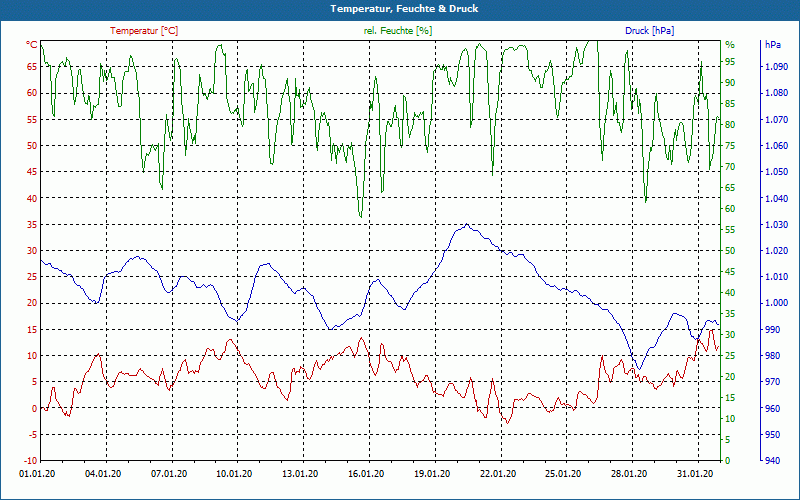This screenshot has height=500, width=800.
Task: Select the 07.01.20 date label
Action: [x=169, y=474]
